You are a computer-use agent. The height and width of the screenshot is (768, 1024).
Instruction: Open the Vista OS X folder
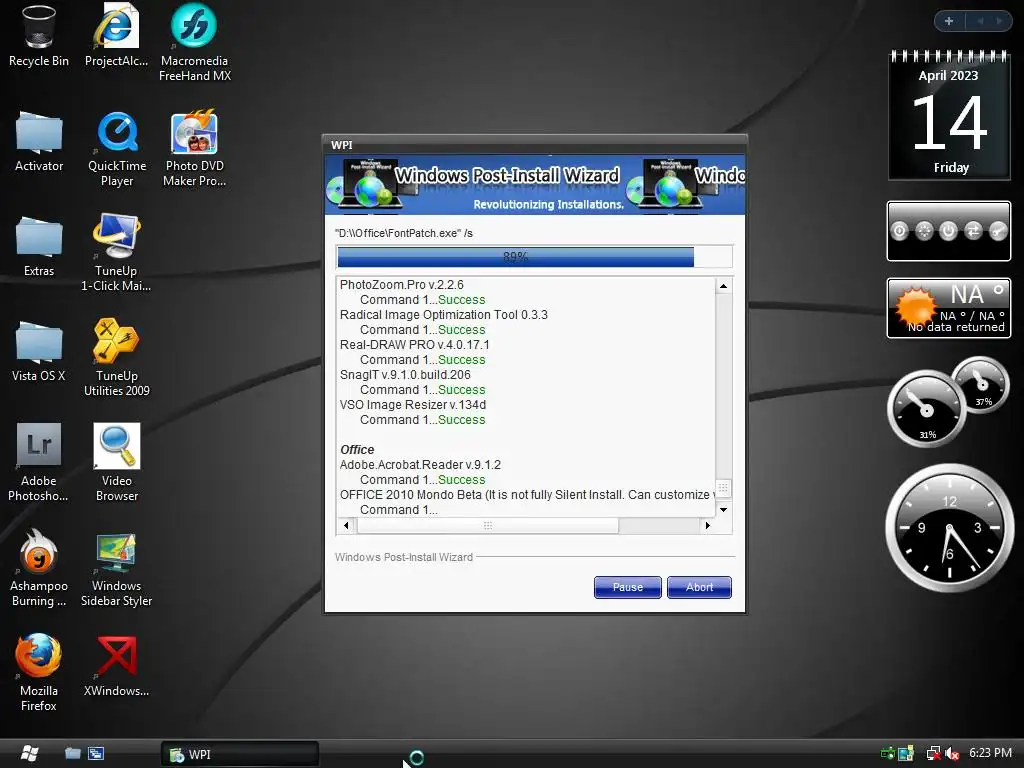(39, 352)
